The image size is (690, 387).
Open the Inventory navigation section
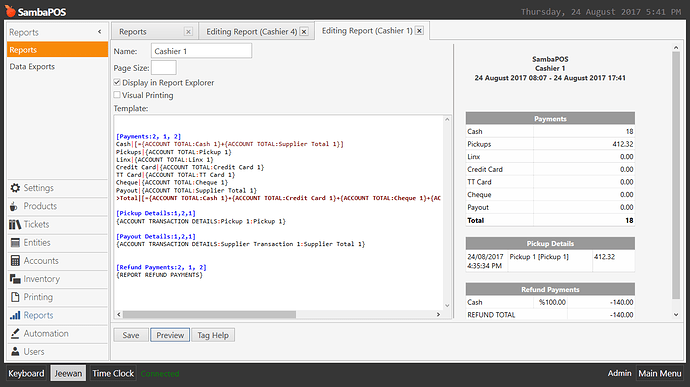pos(58,279)
